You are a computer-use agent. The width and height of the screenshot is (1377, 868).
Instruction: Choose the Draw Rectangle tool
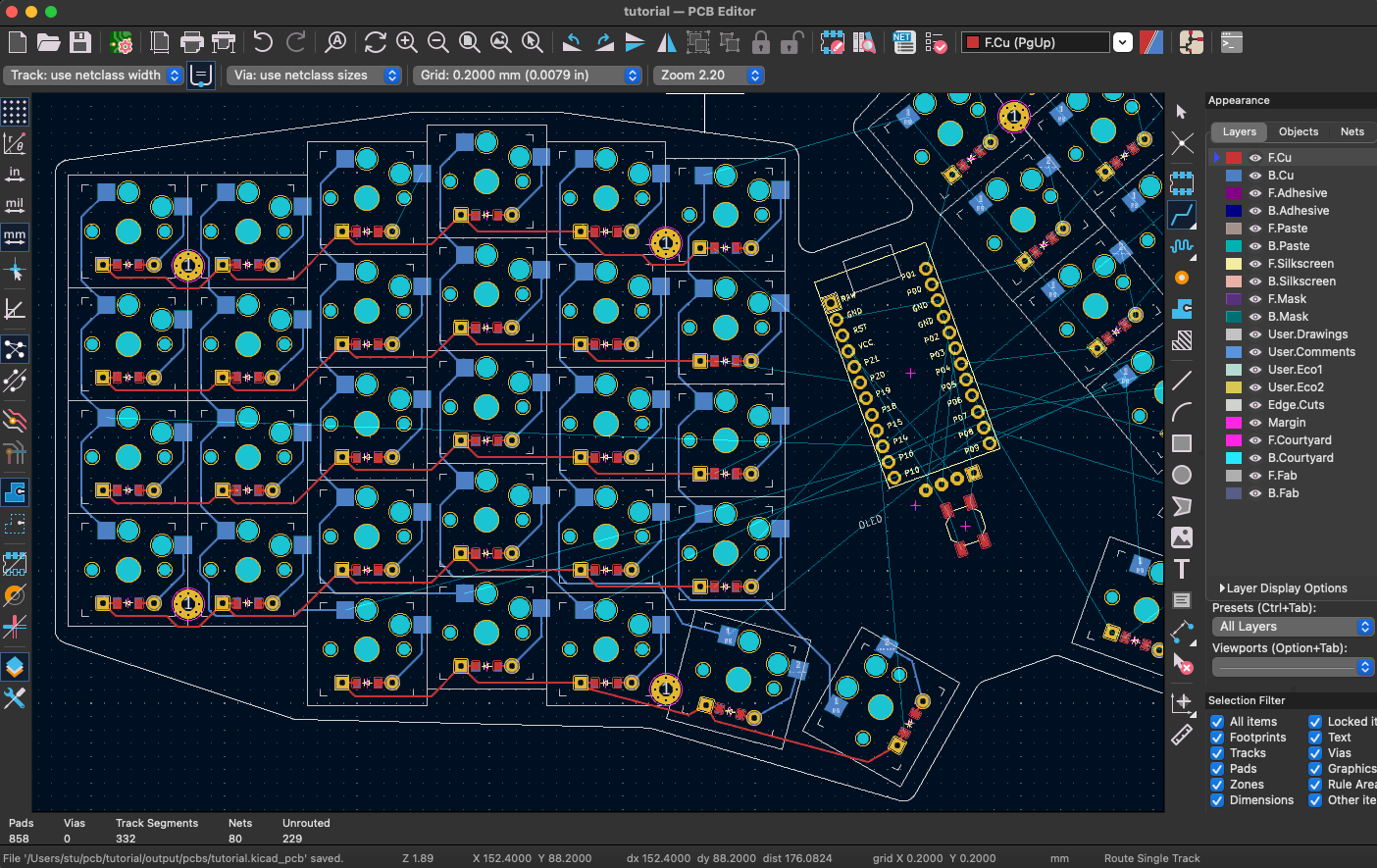click(1182, 442)
